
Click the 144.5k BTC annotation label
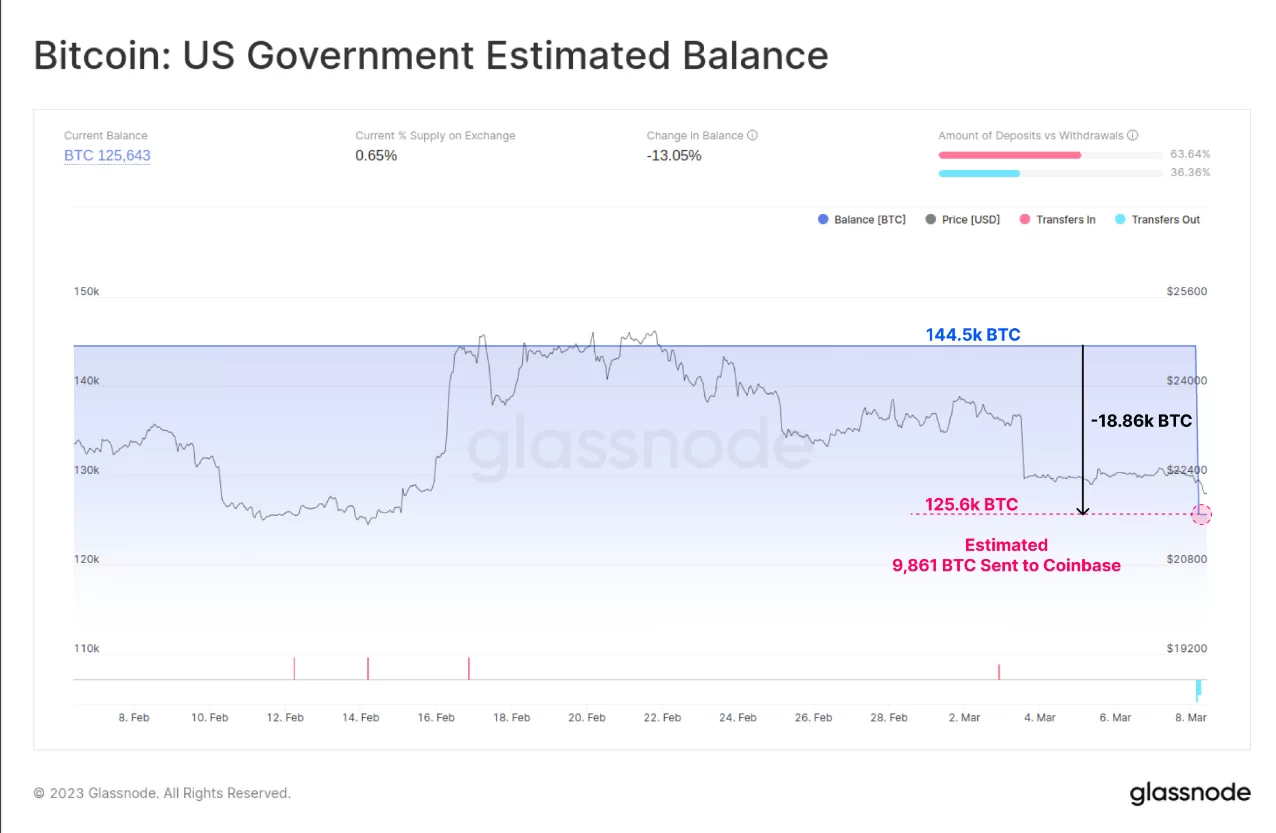[x=972, y=335]
